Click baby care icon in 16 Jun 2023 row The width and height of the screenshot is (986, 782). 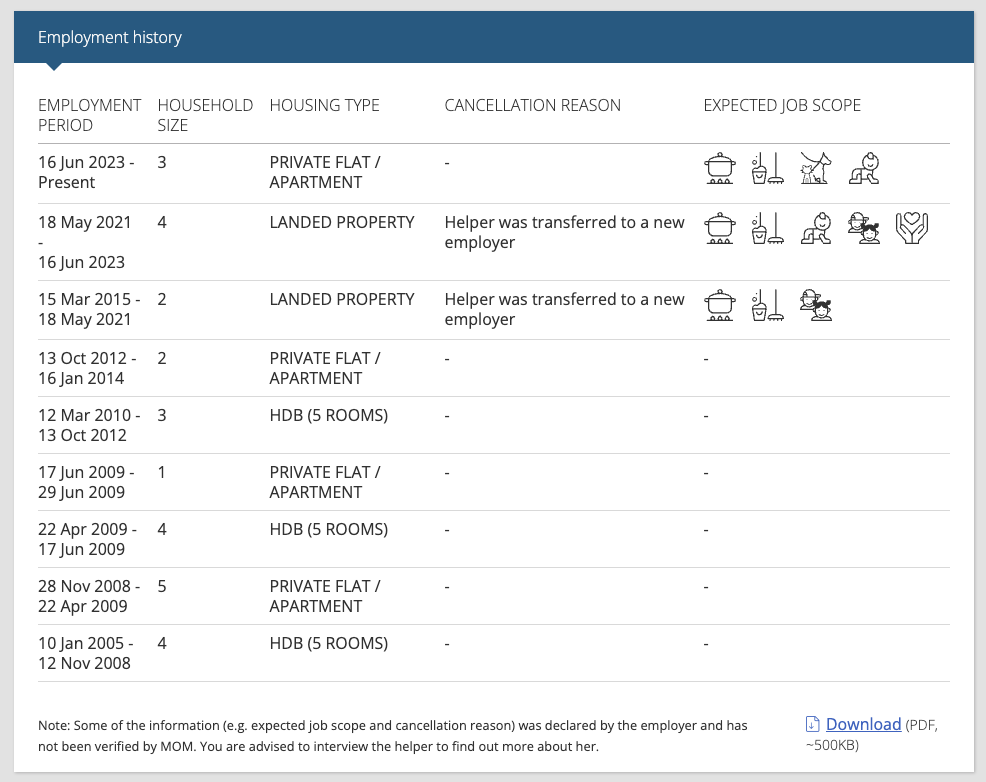(x=864, y=168)
